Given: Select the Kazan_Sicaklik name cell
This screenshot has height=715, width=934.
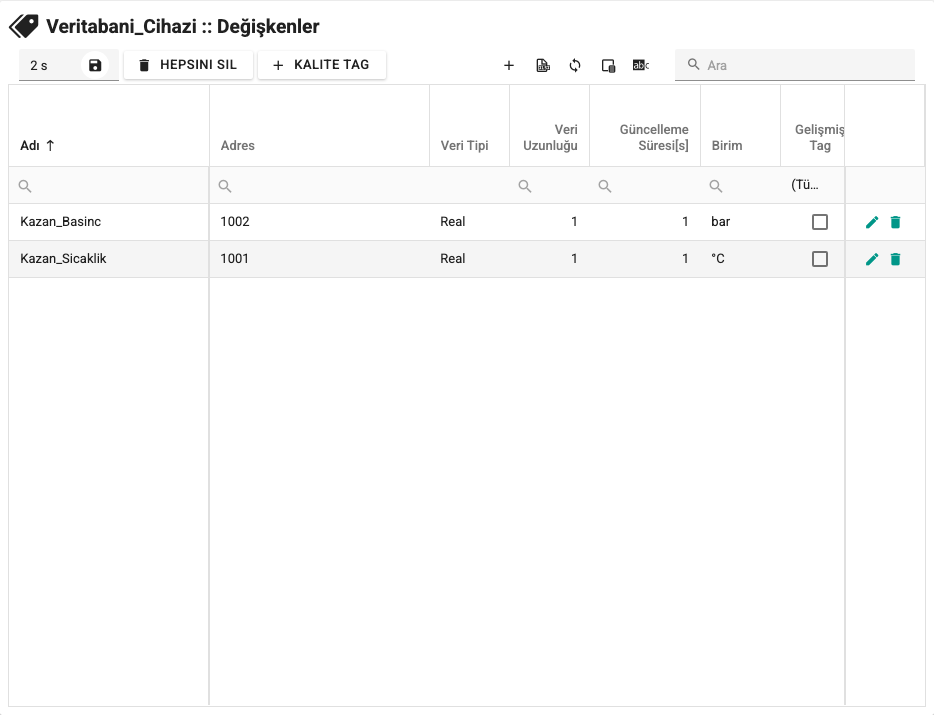Looking at the screenshot, I should (109, 259).
